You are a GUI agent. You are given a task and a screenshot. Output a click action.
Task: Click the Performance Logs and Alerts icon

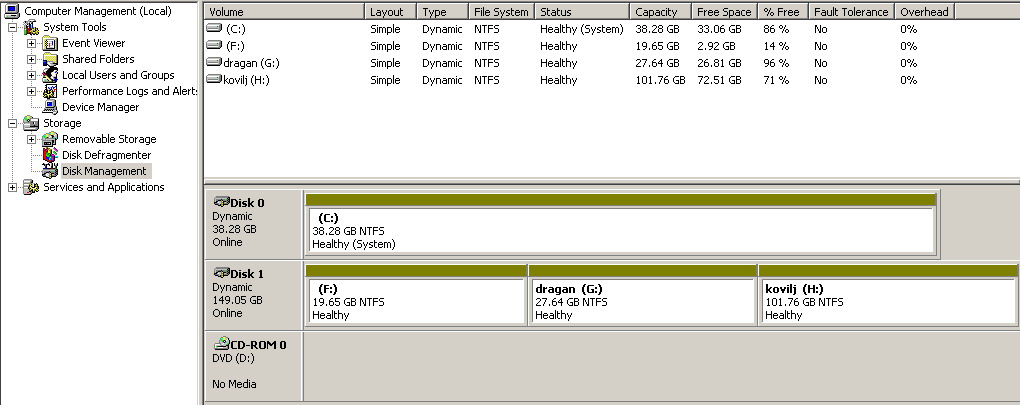pos(50,91)
